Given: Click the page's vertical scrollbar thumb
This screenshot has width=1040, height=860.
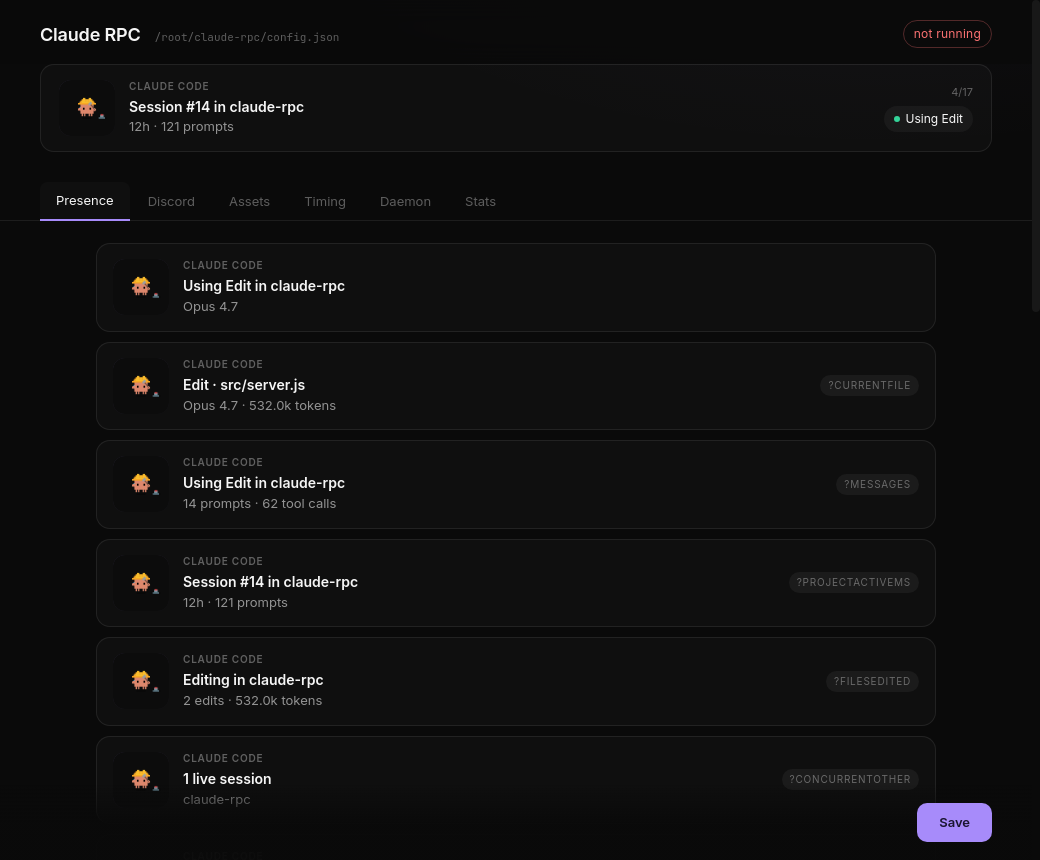Looking at the screenshot, I should (1035, 156).
